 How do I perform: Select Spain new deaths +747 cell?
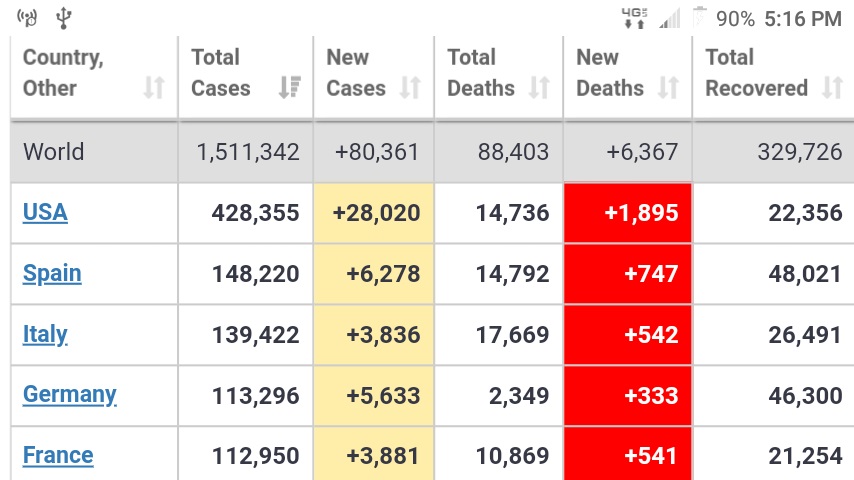[x=628, y=274]
